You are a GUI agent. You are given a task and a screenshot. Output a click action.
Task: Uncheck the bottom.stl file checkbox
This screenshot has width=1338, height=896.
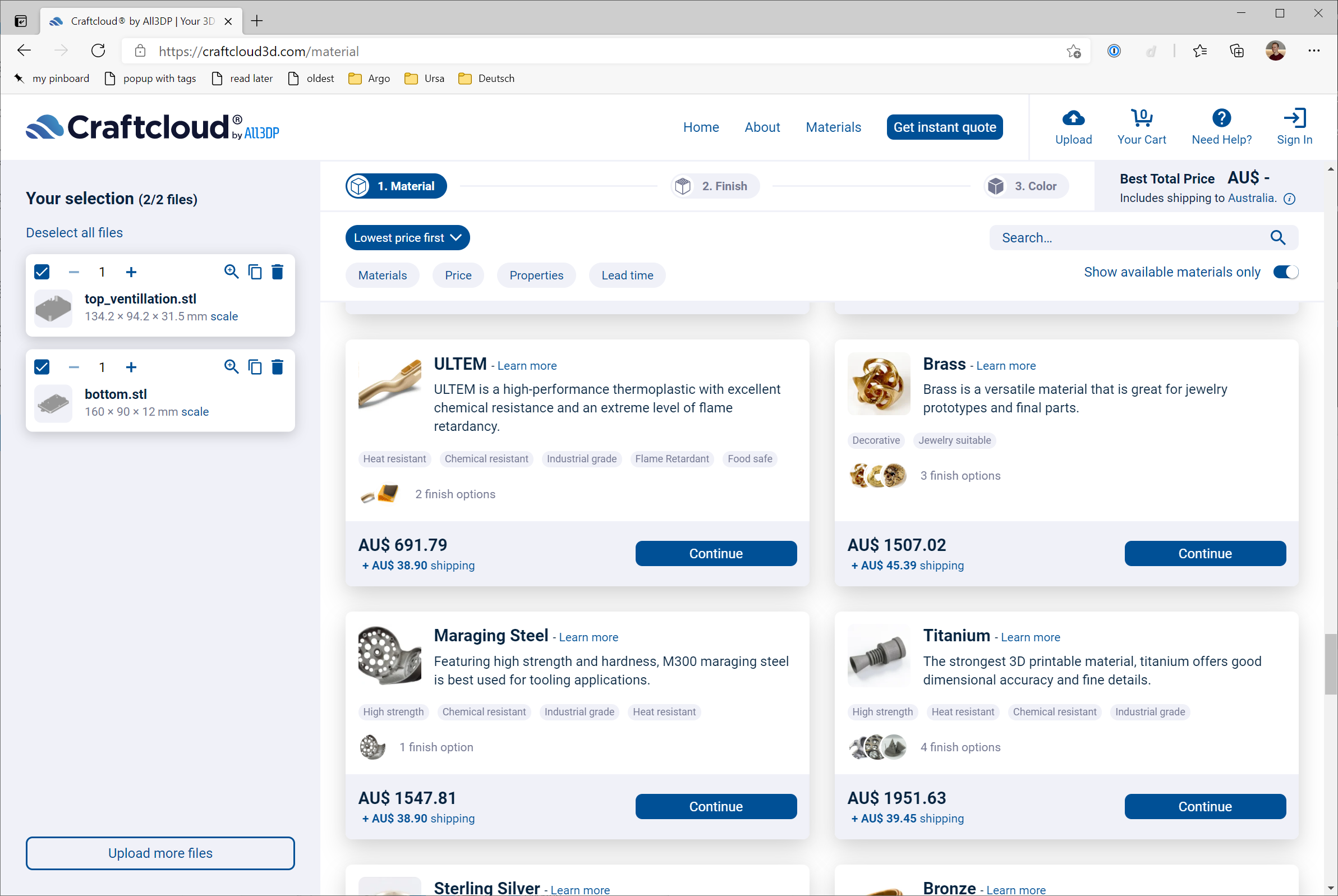(x=42, y=367)
